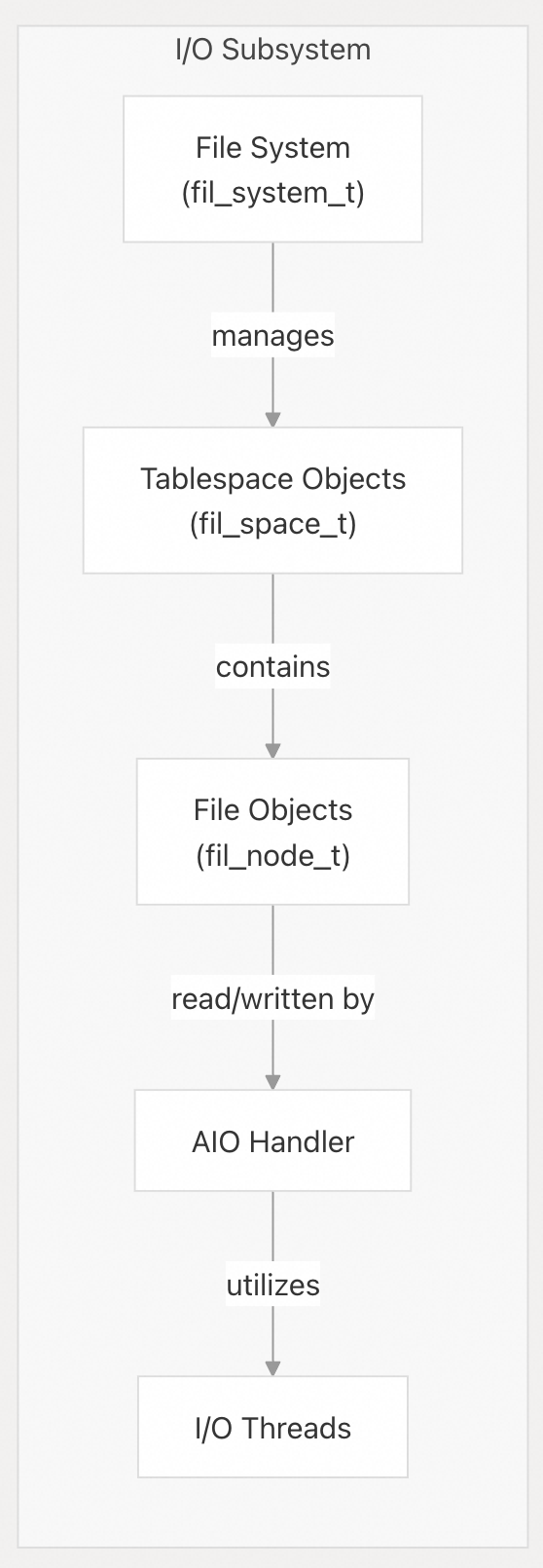
Task: Click the (fil_system_t) type label
Action: tap(272, 193)
